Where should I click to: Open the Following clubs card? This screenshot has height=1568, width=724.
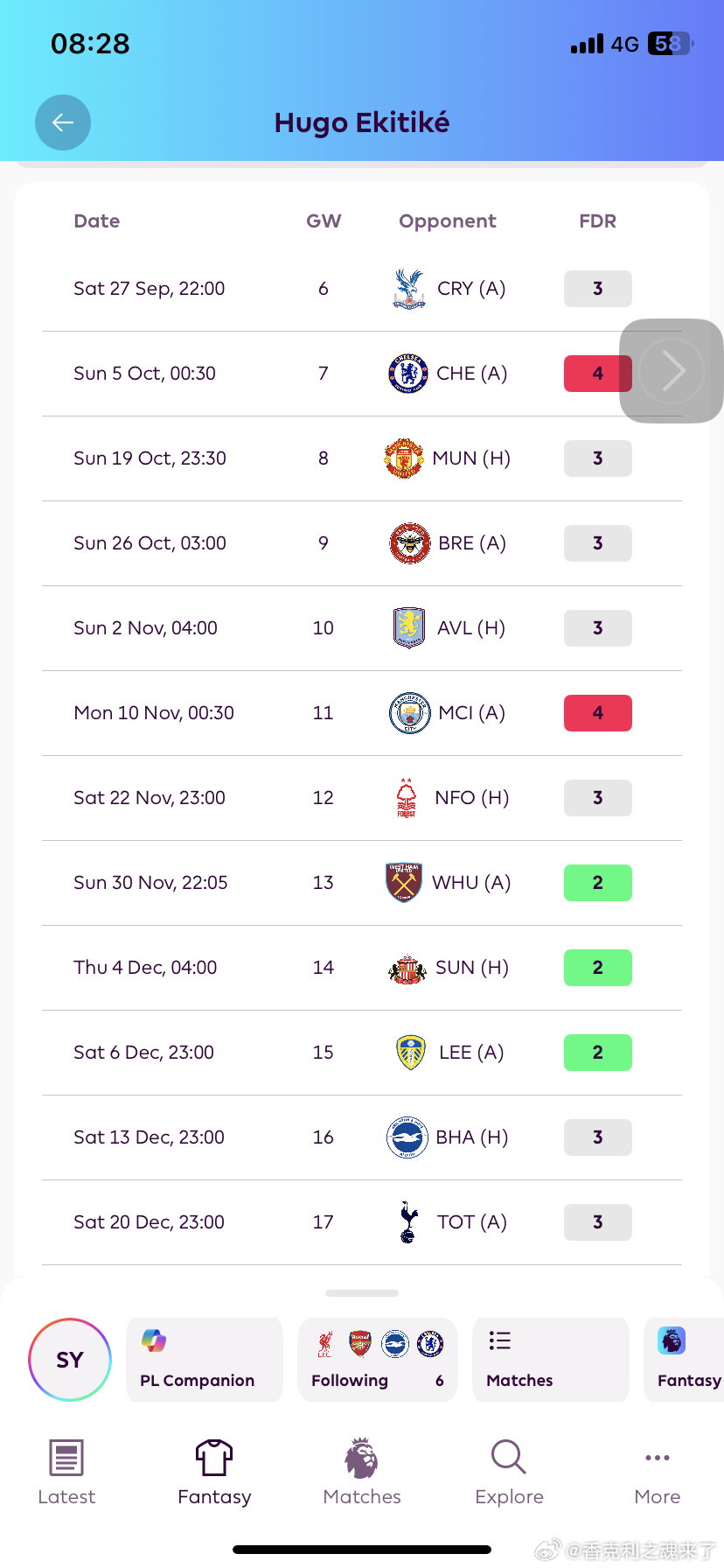click(378, 1360)
